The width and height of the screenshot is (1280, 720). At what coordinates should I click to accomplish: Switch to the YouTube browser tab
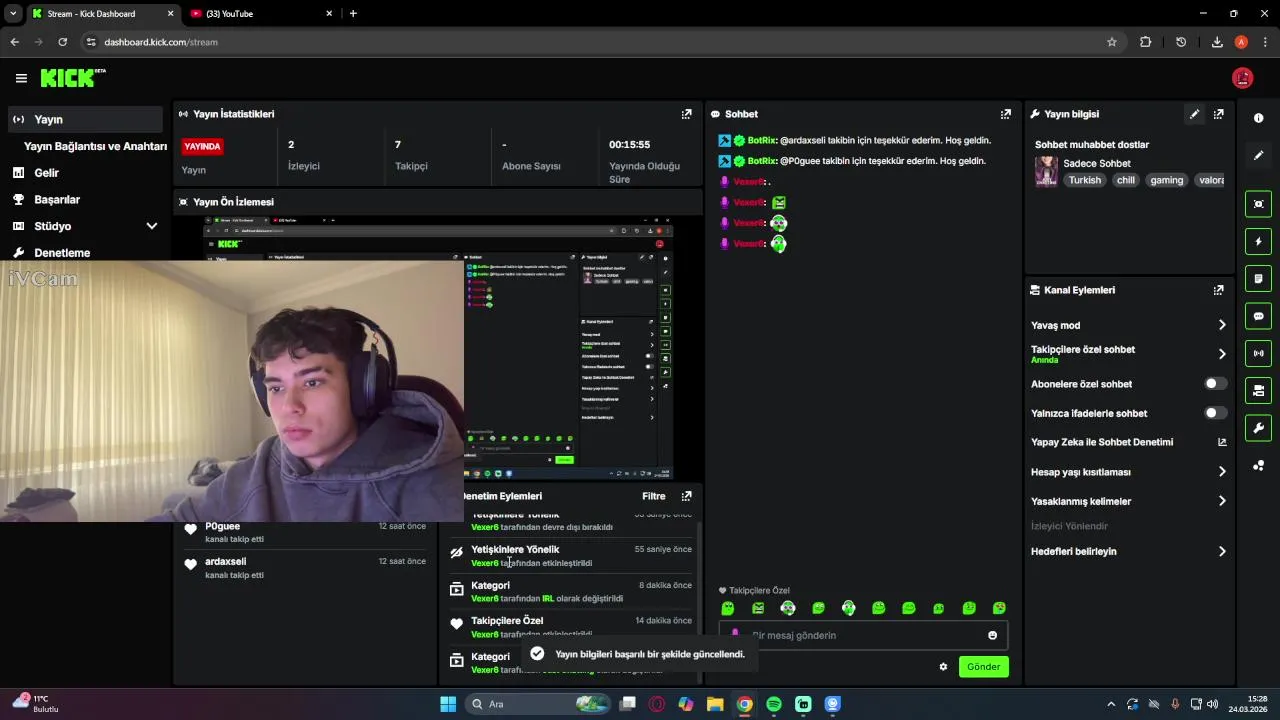[261, 13]
